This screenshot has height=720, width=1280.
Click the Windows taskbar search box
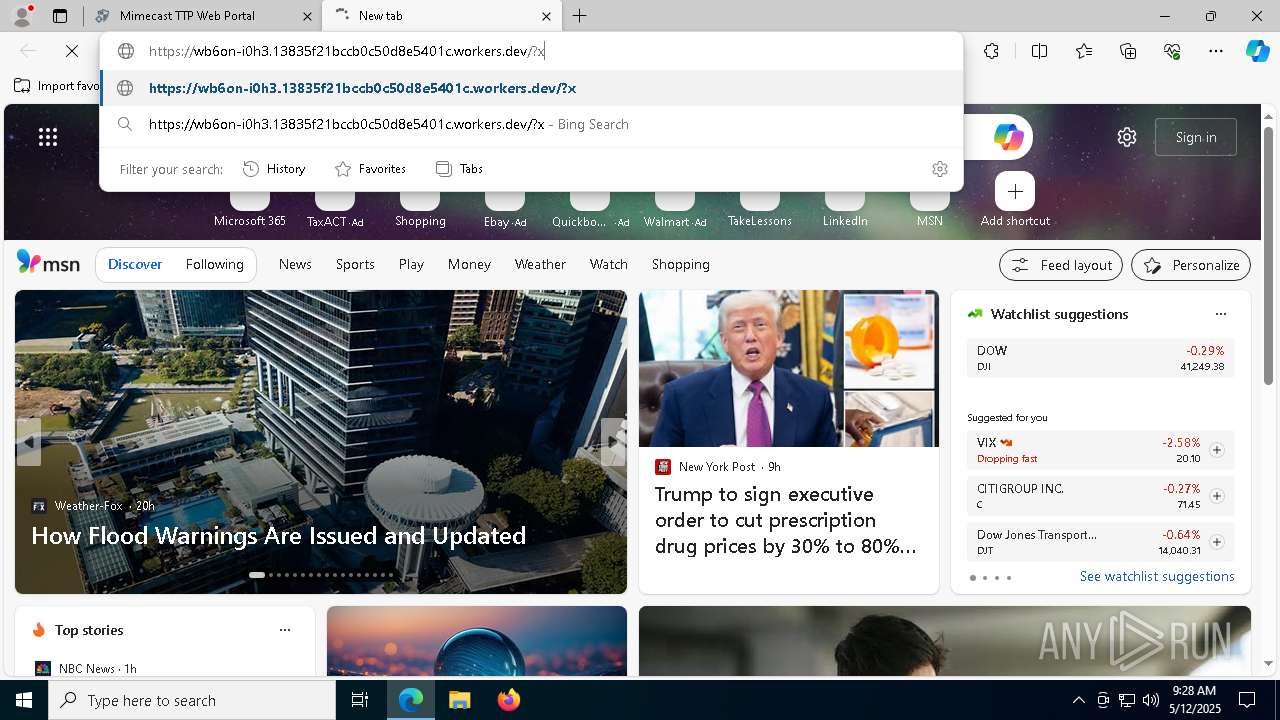point(192,700)
